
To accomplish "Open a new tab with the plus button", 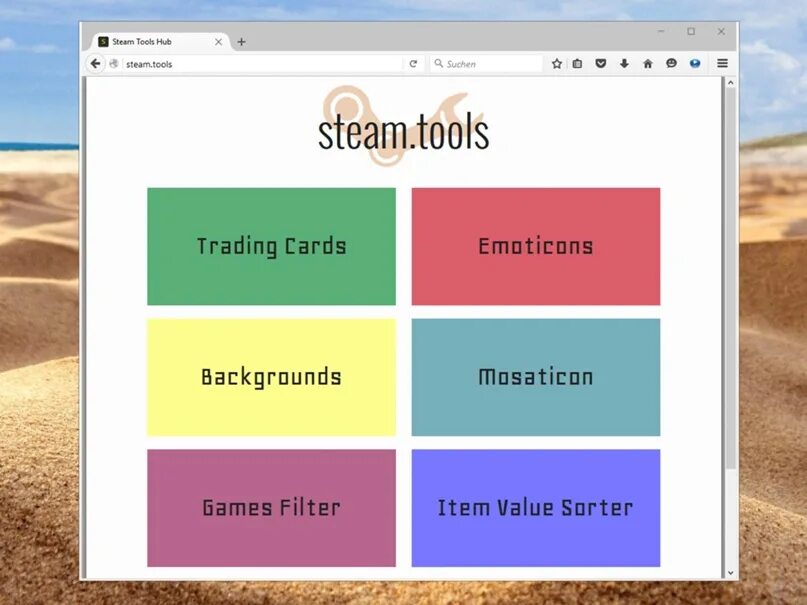I will pos(241,42).
